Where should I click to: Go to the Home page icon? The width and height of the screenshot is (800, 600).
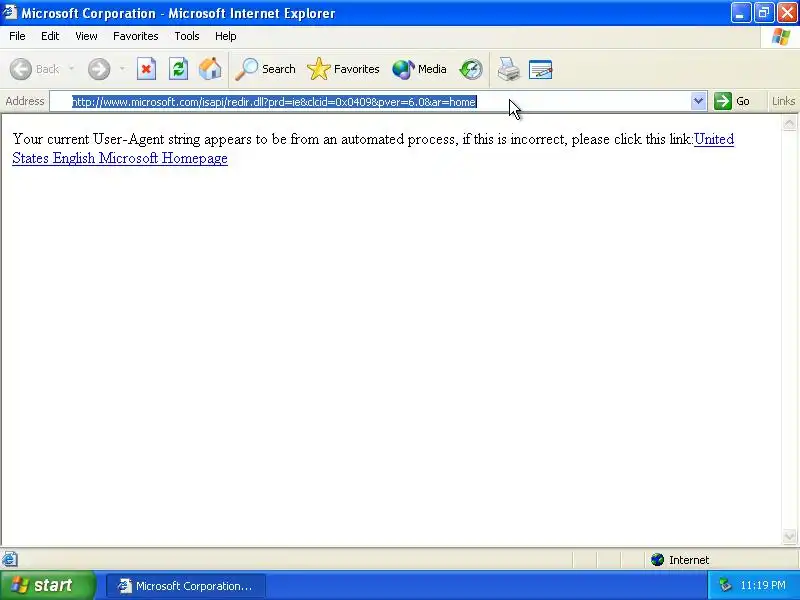(x=210, y=69)
